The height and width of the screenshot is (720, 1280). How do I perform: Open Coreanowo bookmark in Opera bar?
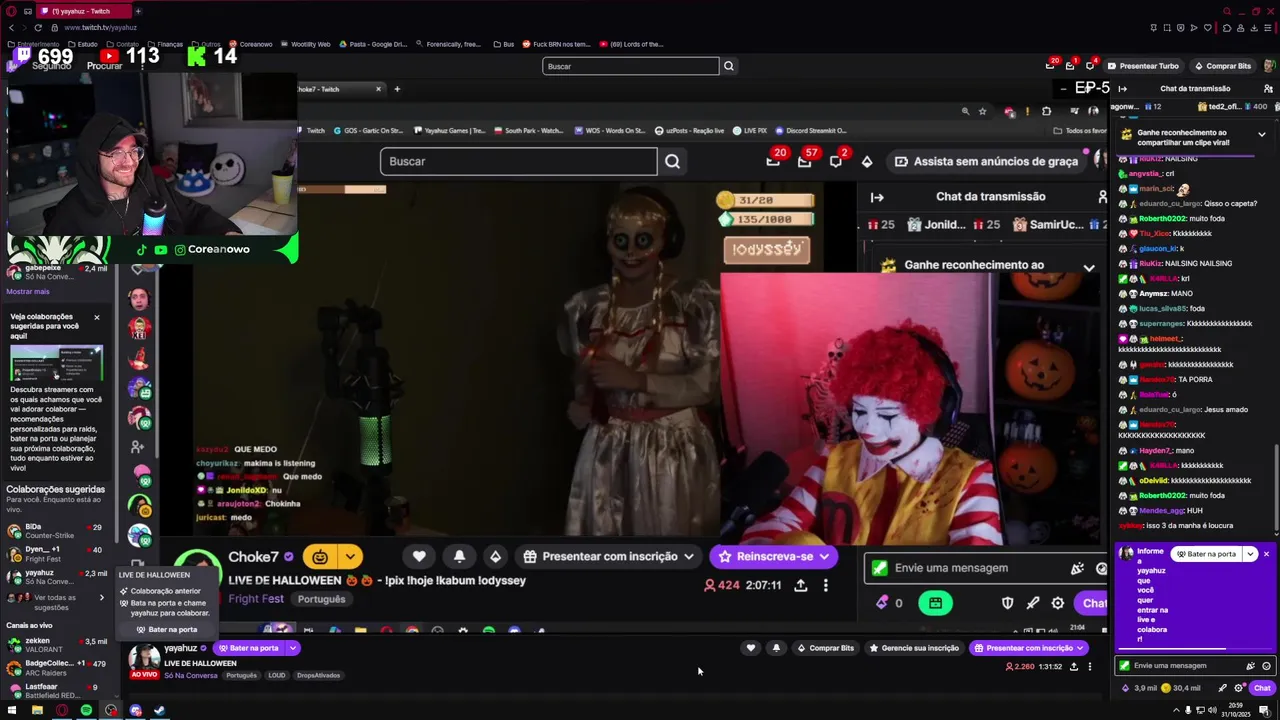click(x=250, y=44)
